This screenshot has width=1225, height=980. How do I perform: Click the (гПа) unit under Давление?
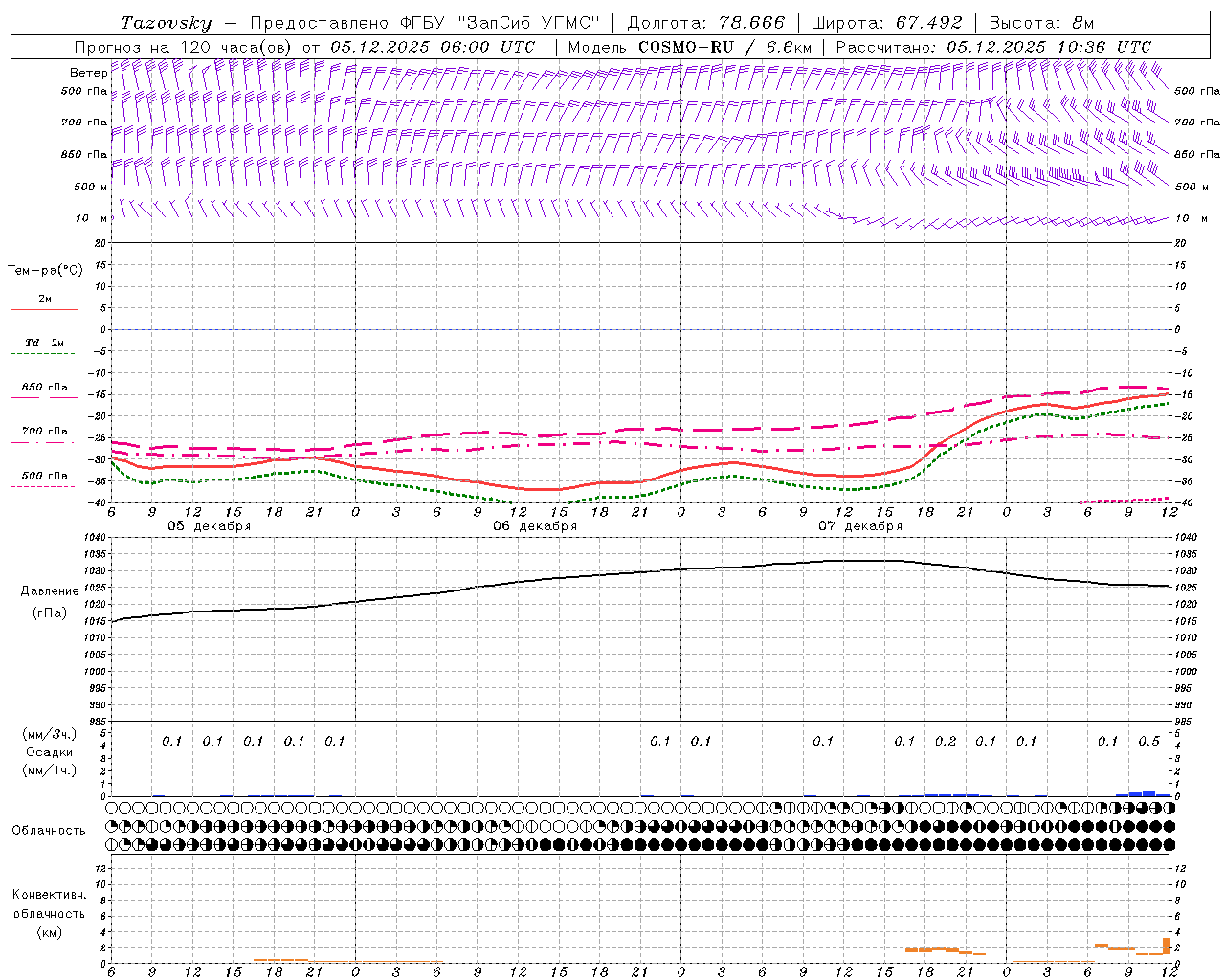pos(50,612)
